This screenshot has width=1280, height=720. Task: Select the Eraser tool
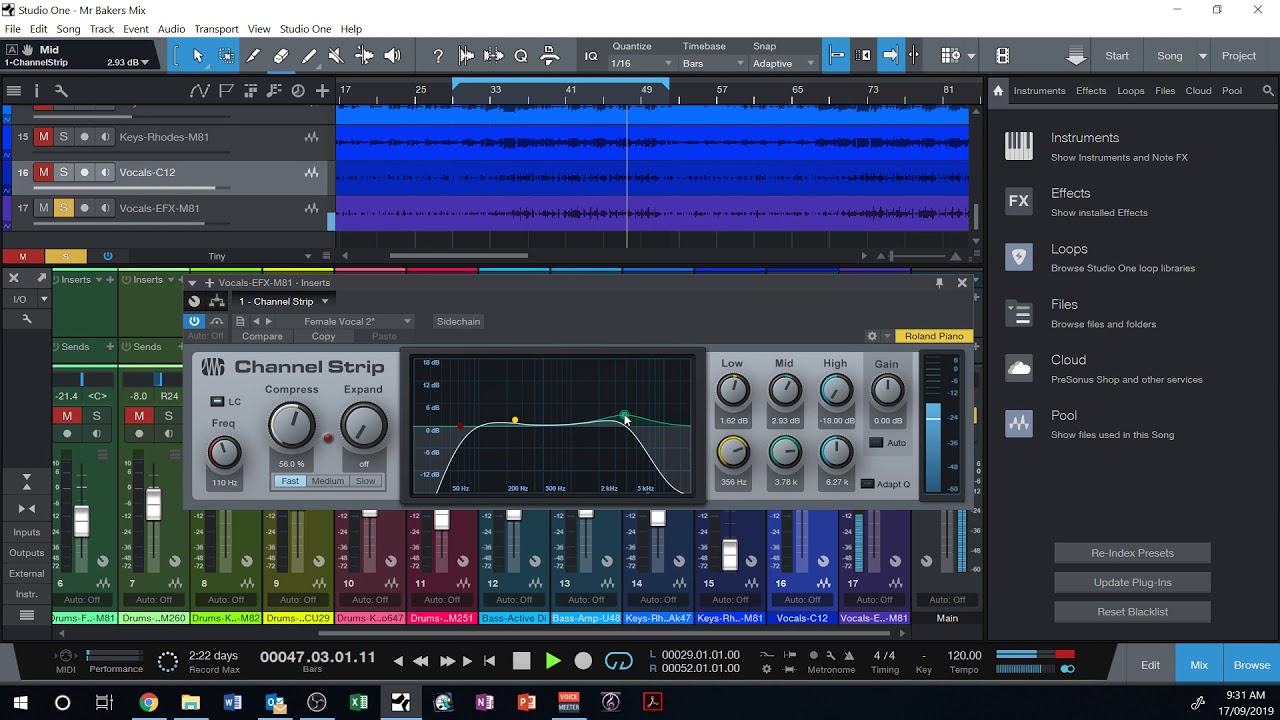[x=281, y=56]
